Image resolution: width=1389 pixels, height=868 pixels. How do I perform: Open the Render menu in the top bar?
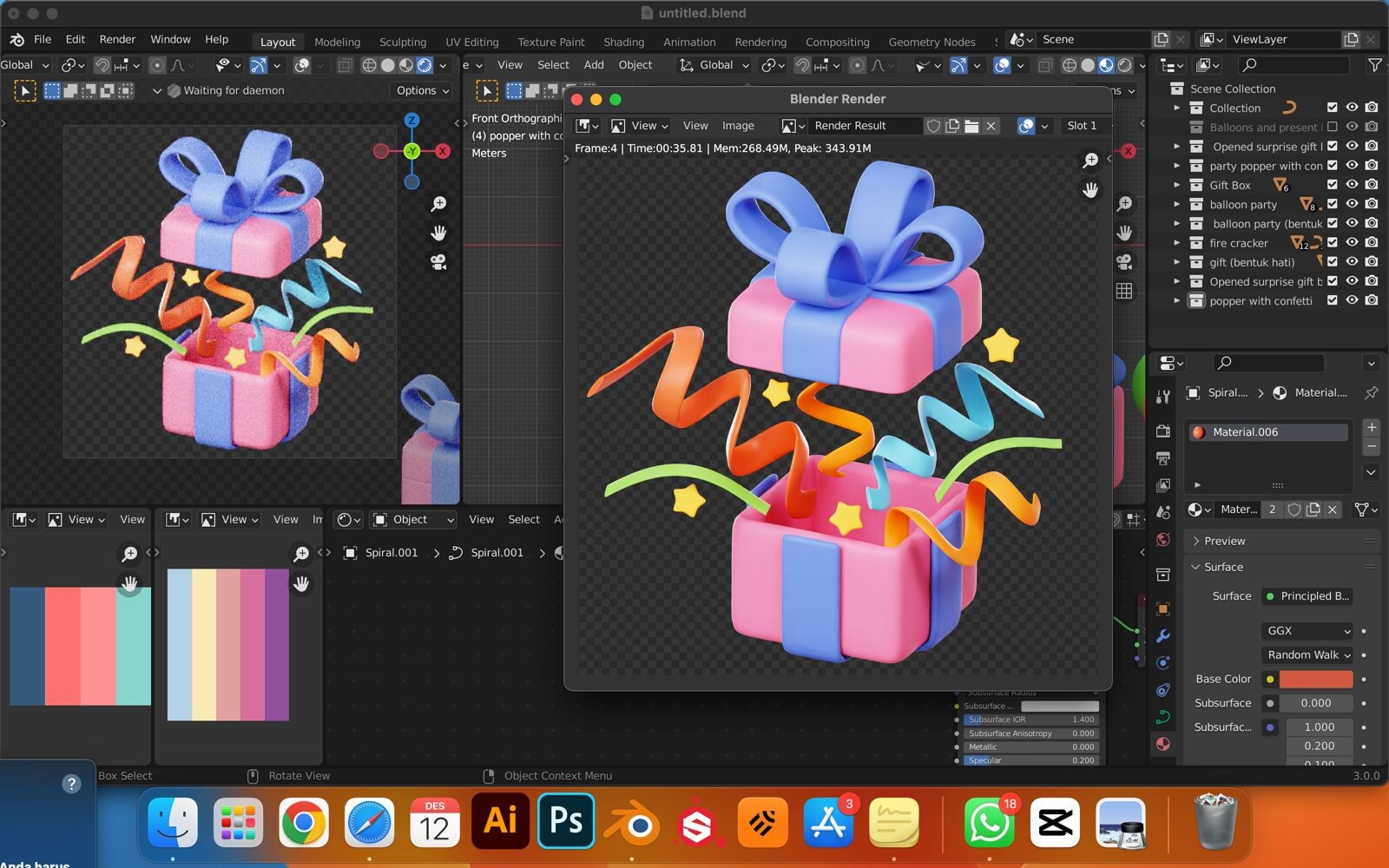pos(117,39)
